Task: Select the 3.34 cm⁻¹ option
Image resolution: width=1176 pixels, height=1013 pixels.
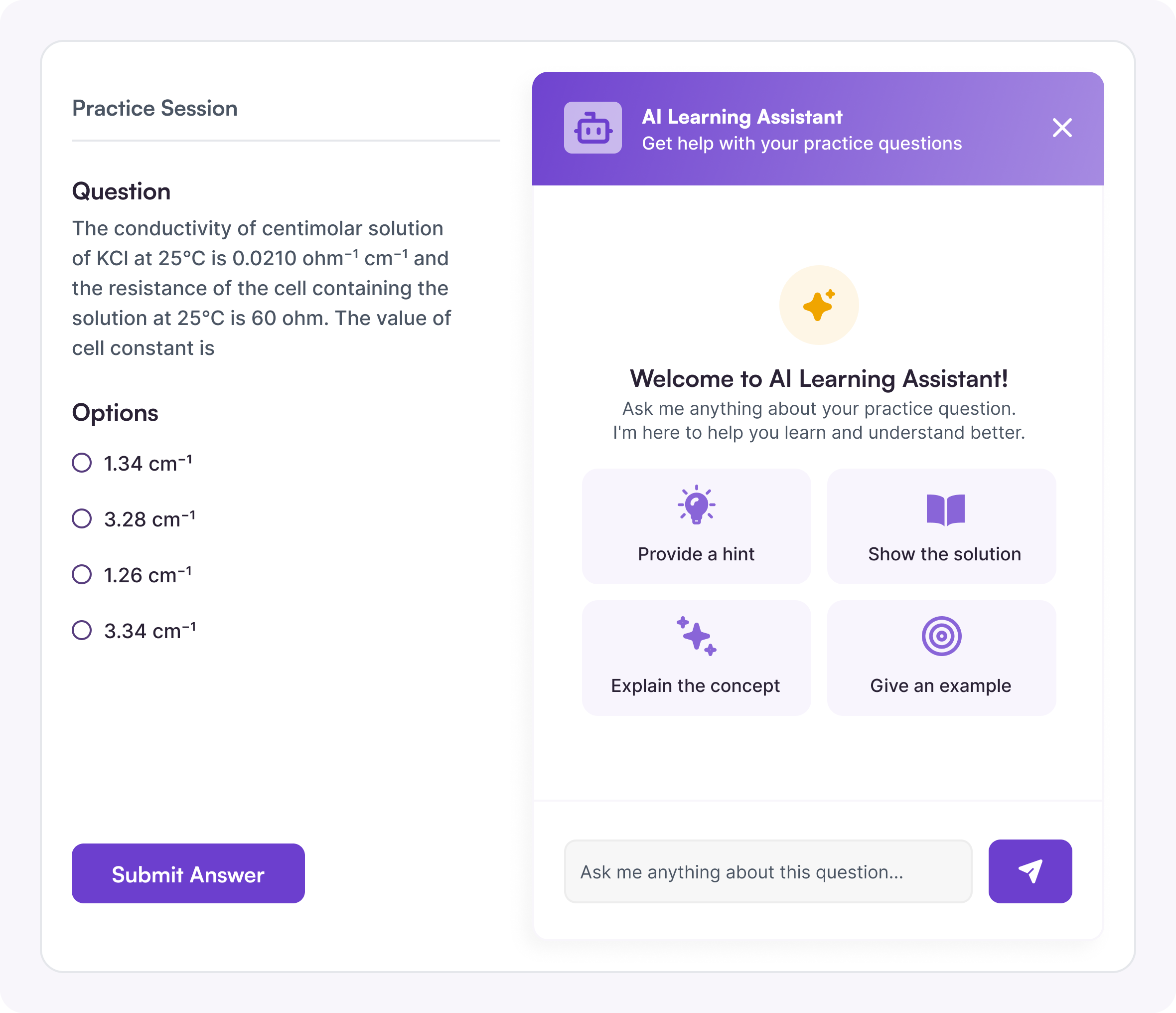Action: pos(82,630)
